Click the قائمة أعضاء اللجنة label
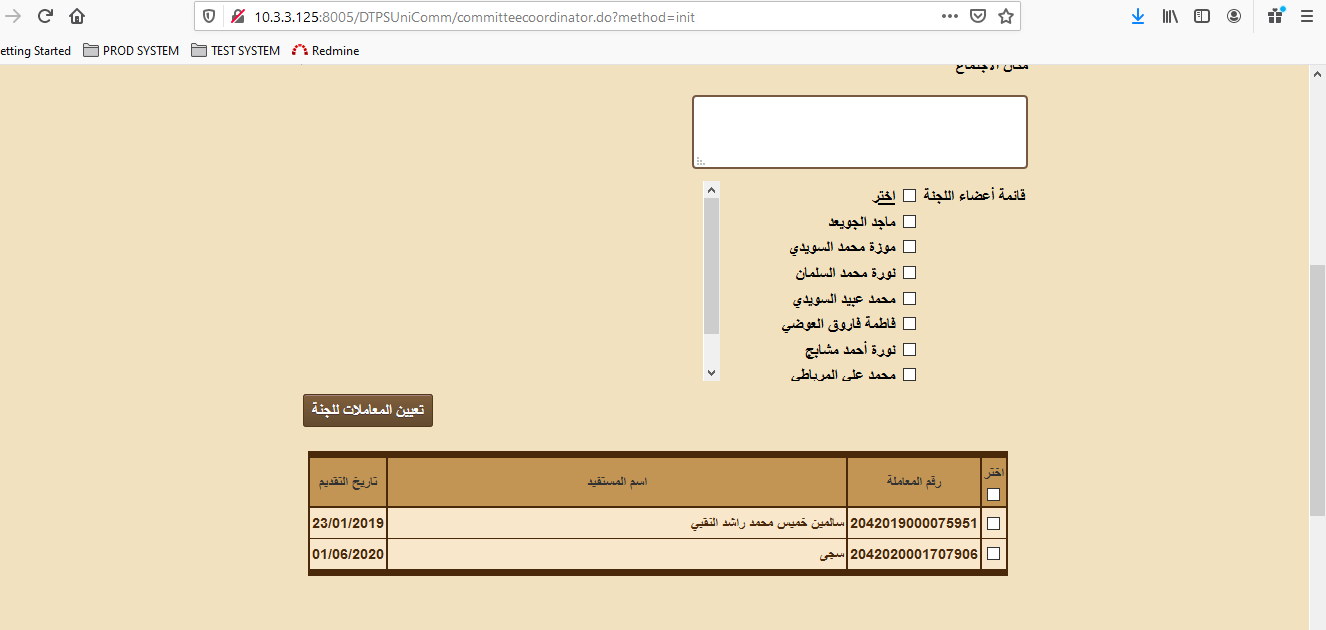The width and height of the screenshot is (1326, 630). tap(974, 196)
